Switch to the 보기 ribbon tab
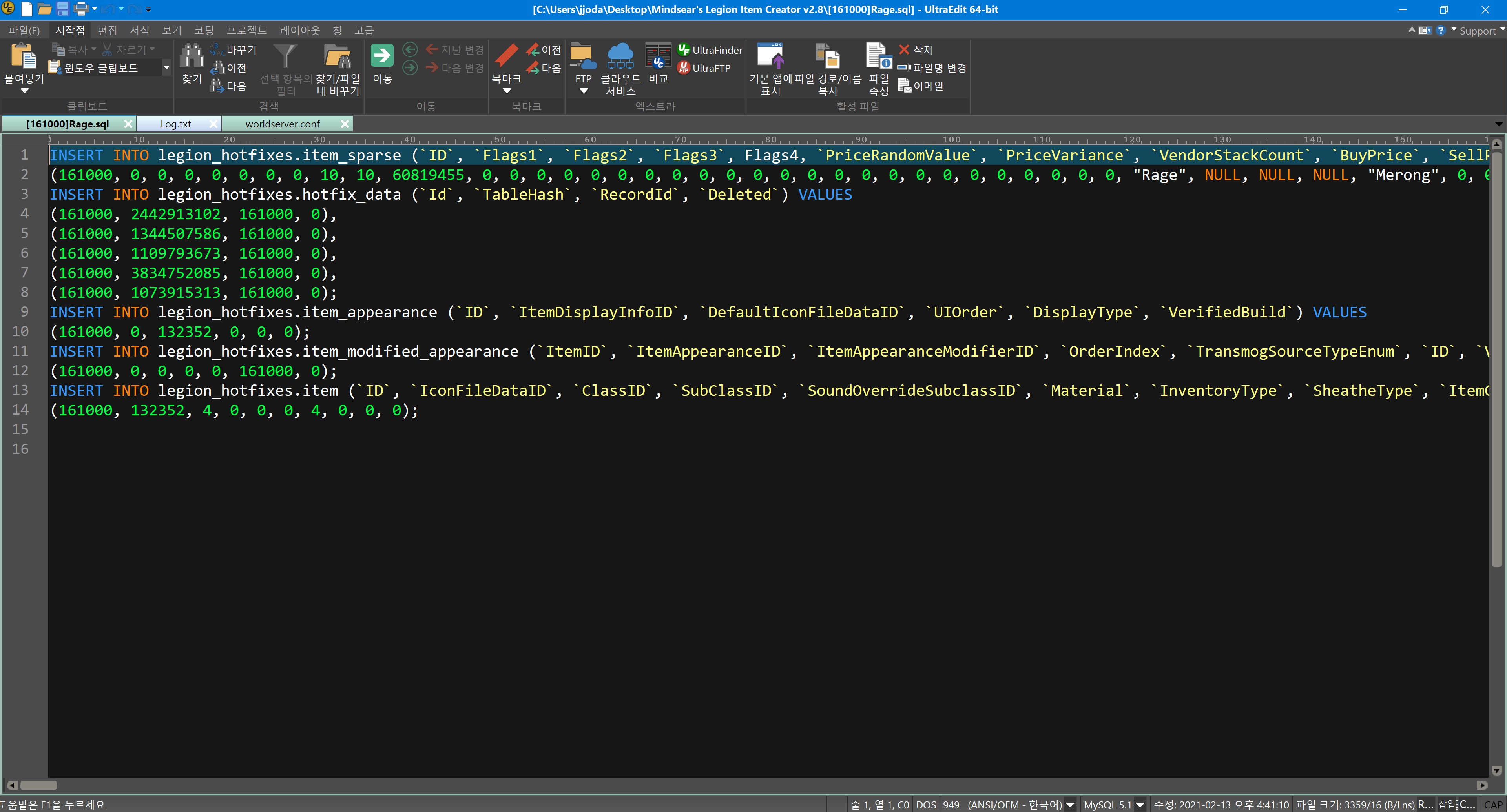 click(x=171, y=30)
